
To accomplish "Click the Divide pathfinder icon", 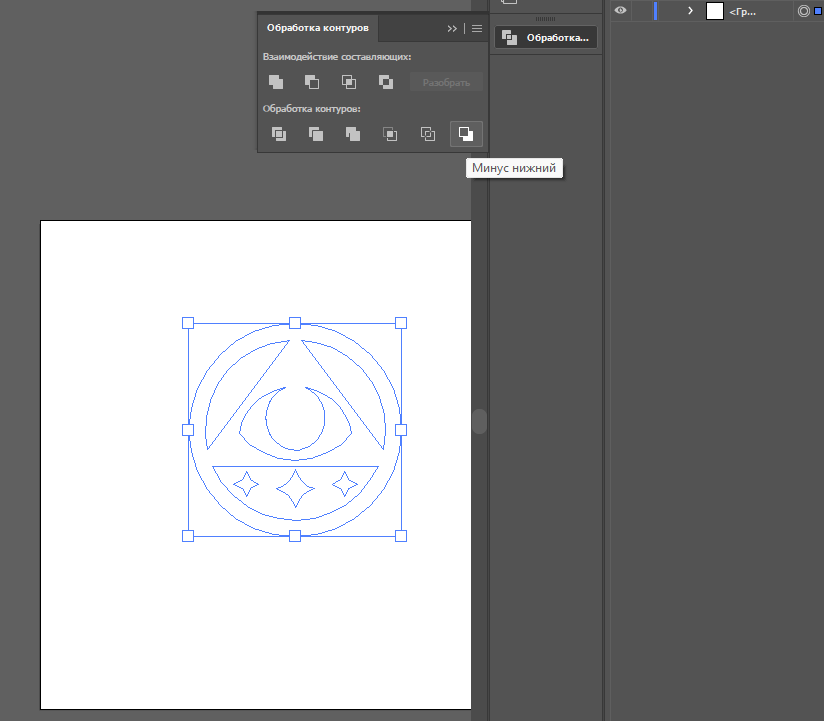I will [279, 134].
